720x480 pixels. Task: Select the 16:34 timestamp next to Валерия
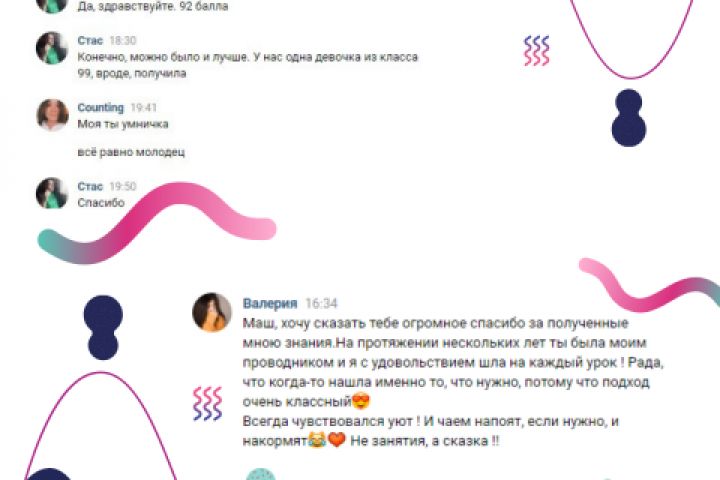(321, 303)
